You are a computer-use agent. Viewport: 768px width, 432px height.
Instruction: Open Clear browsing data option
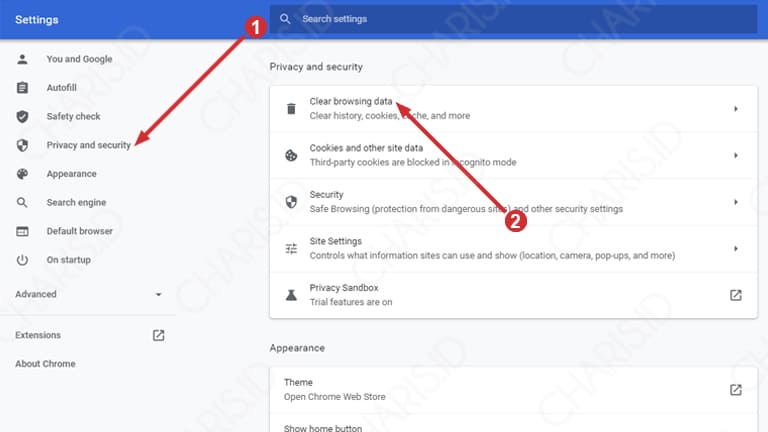point(513,109)
